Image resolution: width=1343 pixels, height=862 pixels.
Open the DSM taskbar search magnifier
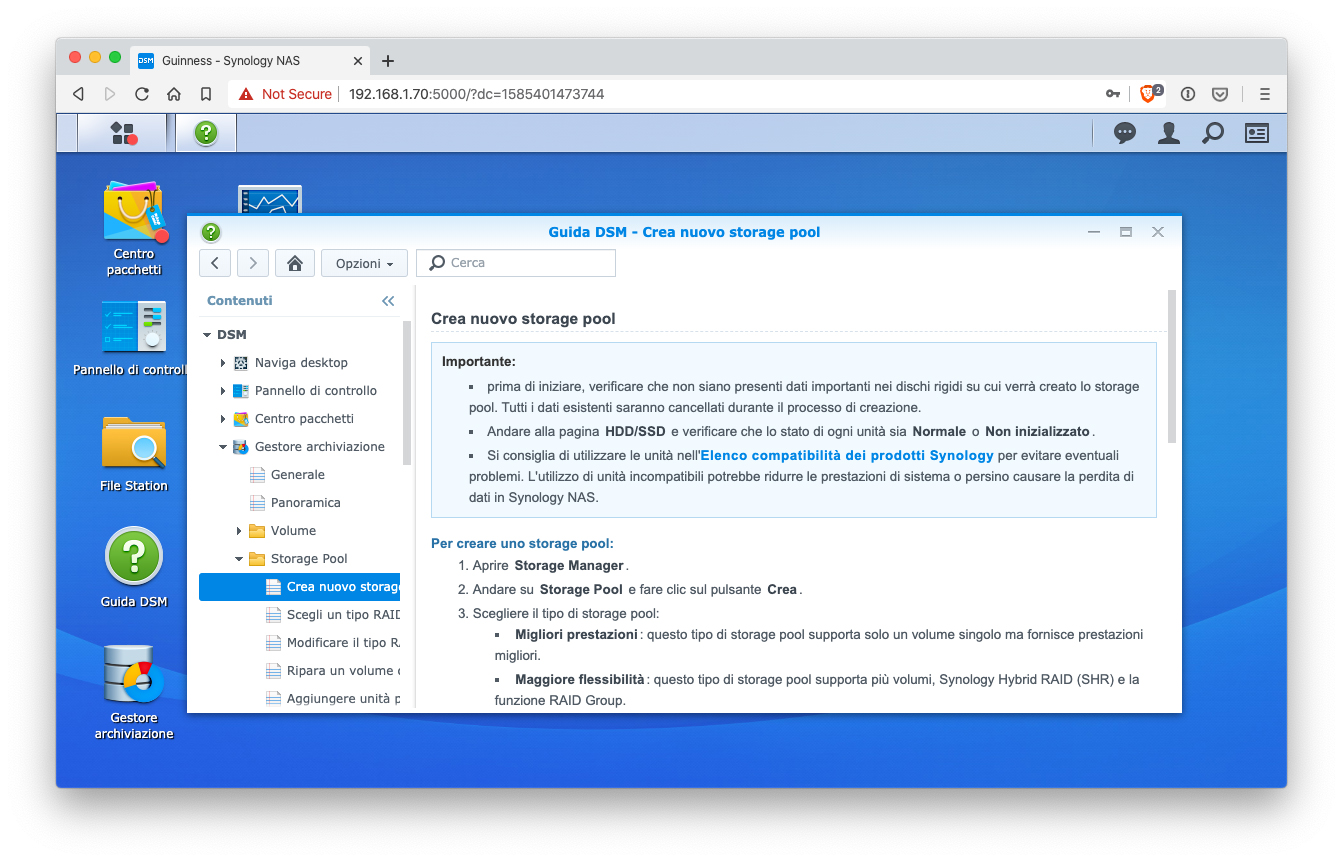[1213, 133]
